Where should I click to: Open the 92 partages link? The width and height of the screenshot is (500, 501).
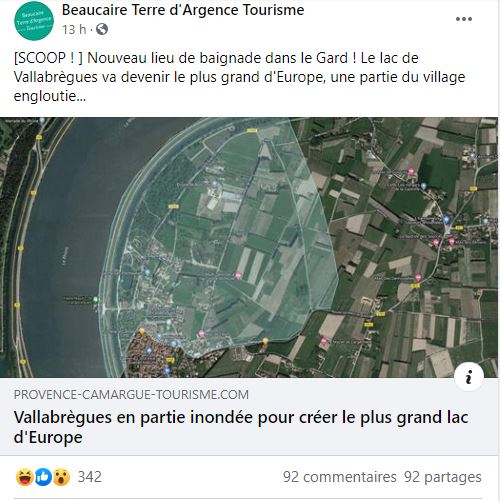point(443,477)
